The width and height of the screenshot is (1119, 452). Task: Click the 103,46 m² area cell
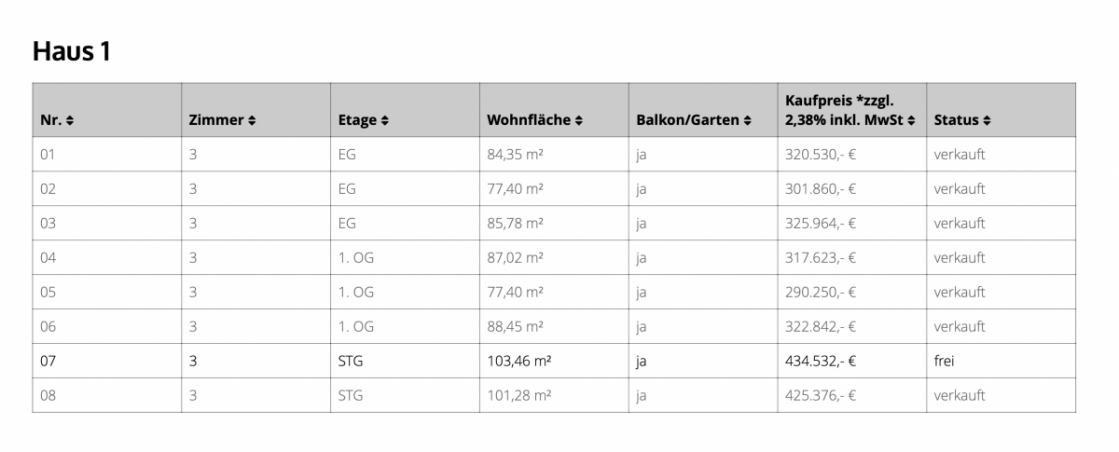520,361
